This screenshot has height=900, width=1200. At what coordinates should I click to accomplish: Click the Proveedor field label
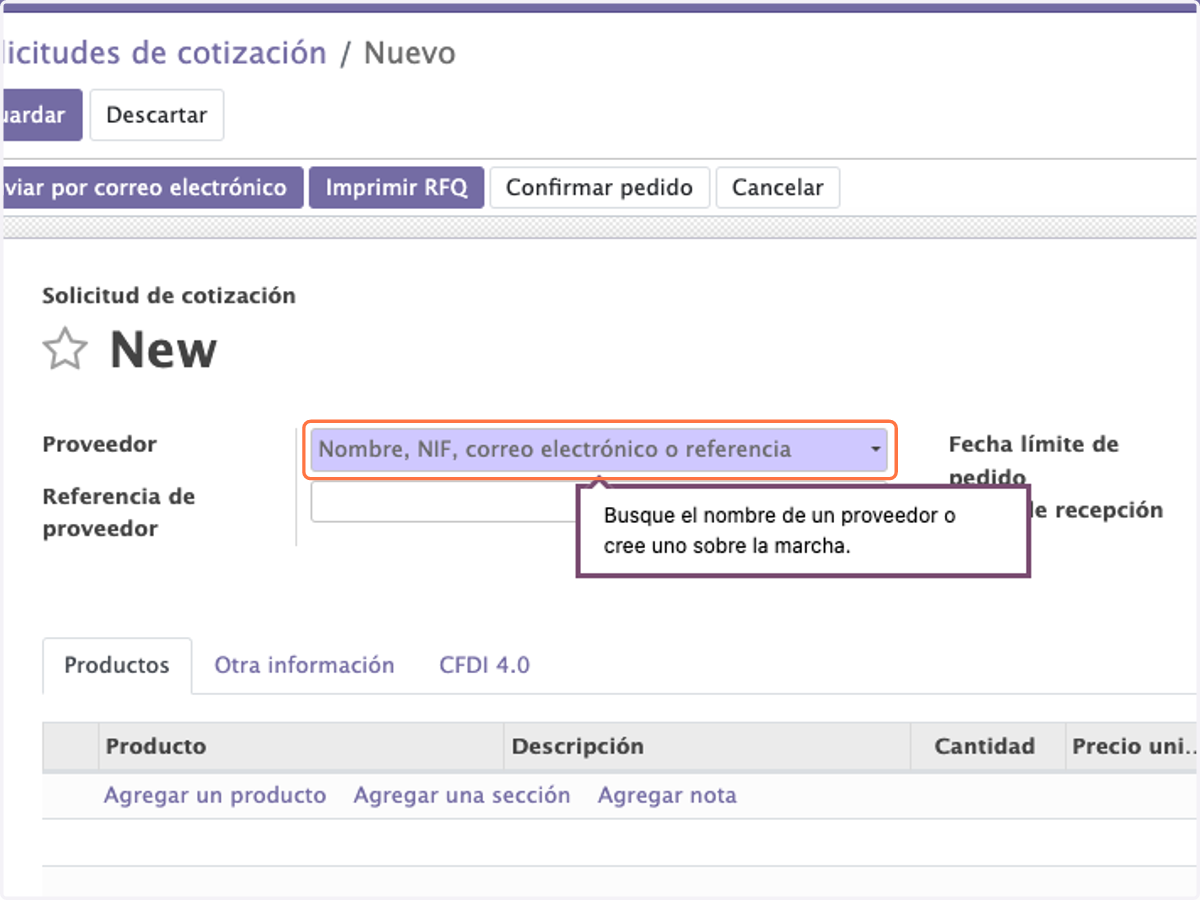tap(99, 444)
